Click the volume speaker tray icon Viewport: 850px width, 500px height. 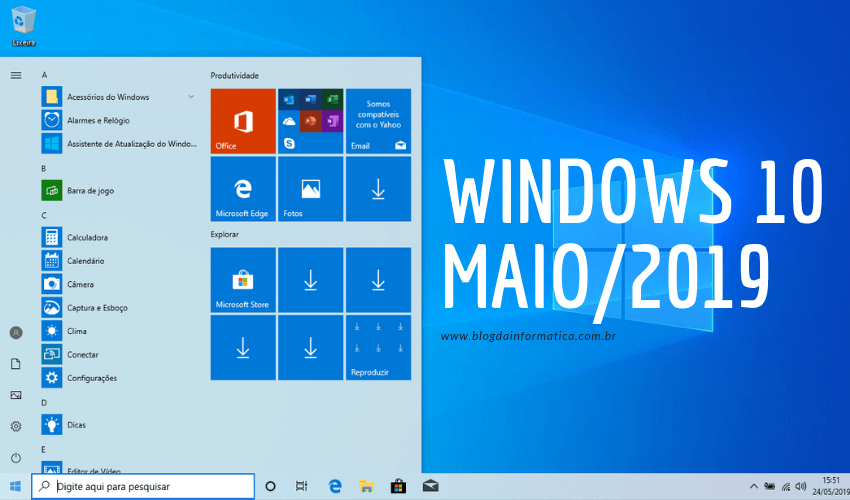(x=801, y=486)
